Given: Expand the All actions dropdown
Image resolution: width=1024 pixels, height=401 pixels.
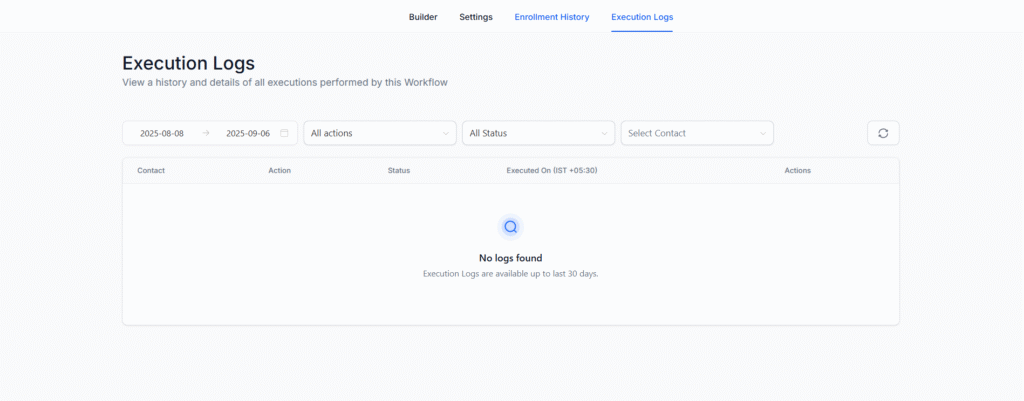Looking at the screenshot, I should 380,133.
